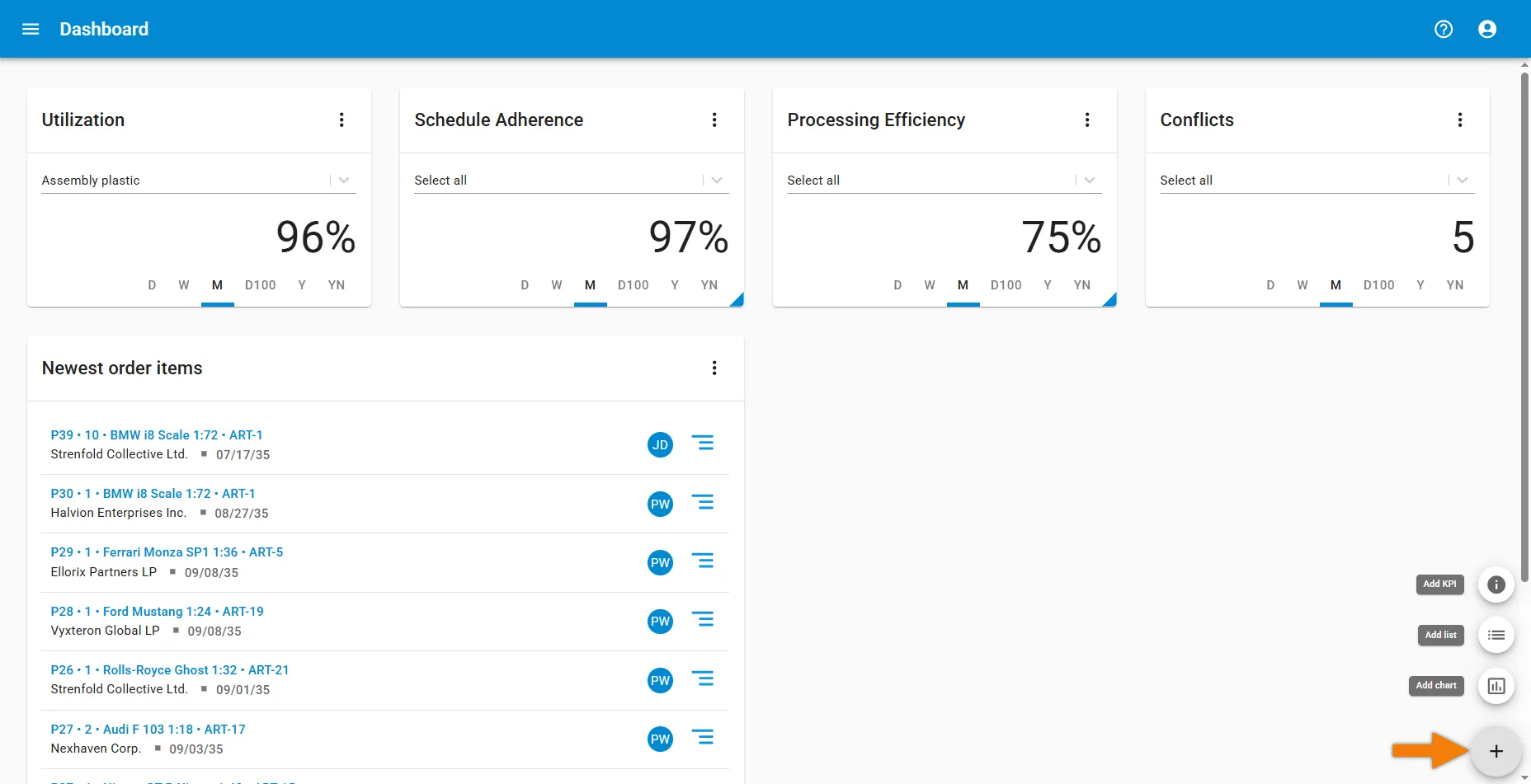Screen dimensions: 1531x784
Task: Open Newest order items three-dot menu
Action: click(714, 368)
